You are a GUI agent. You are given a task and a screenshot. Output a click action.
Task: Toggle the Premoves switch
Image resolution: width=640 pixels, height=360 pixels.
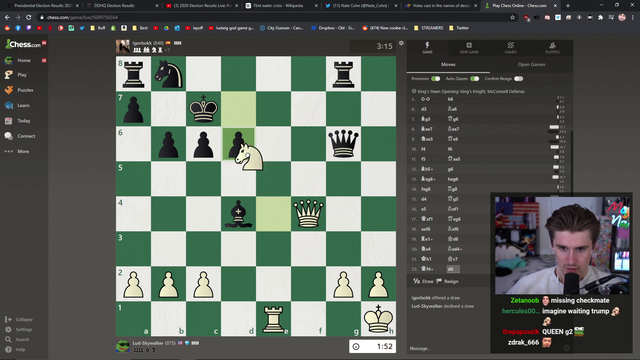coord(436,79)
